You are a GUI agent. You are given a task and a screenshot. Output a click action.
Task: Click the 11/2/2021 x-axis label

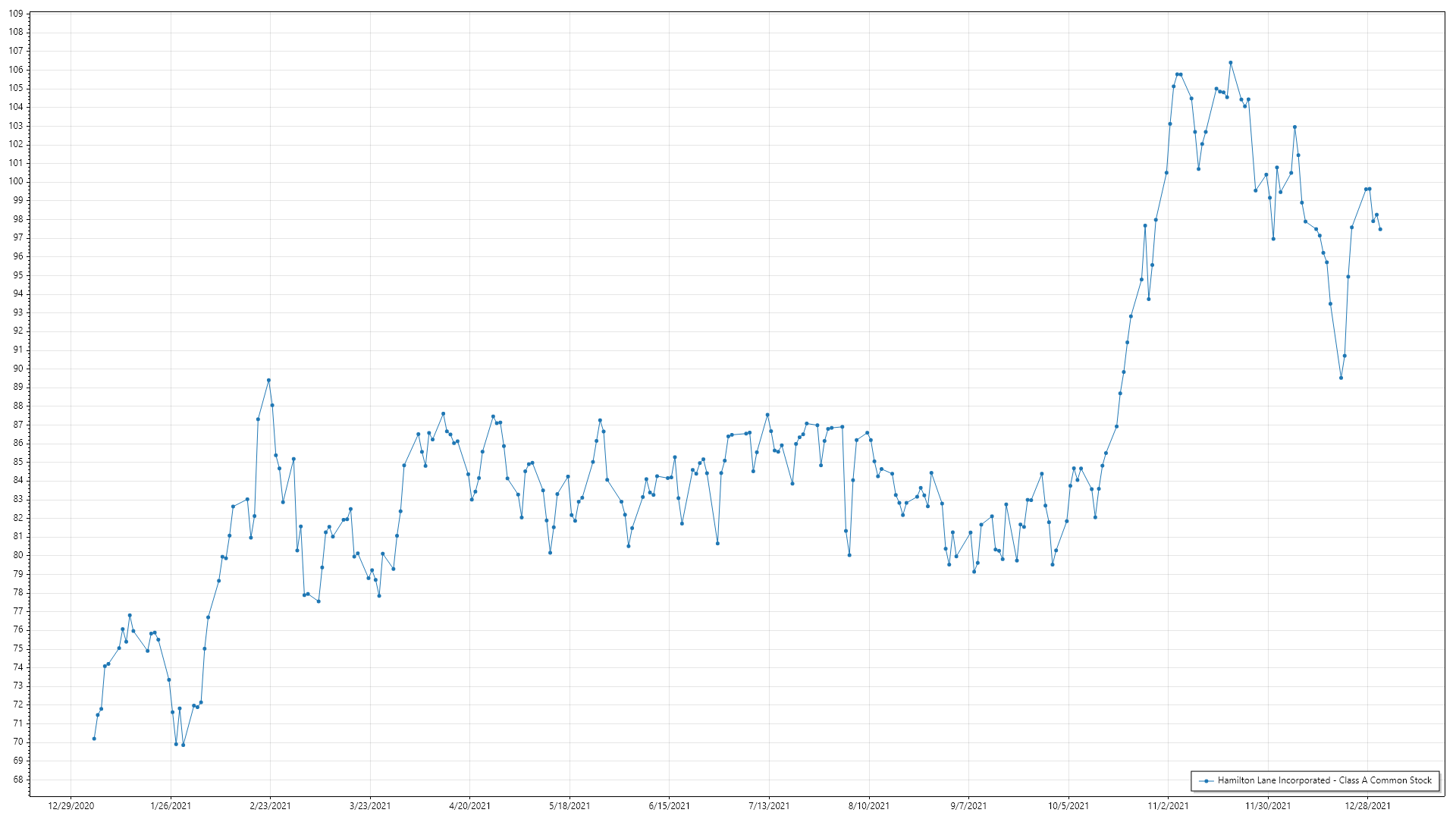(x=1168, y=805)
